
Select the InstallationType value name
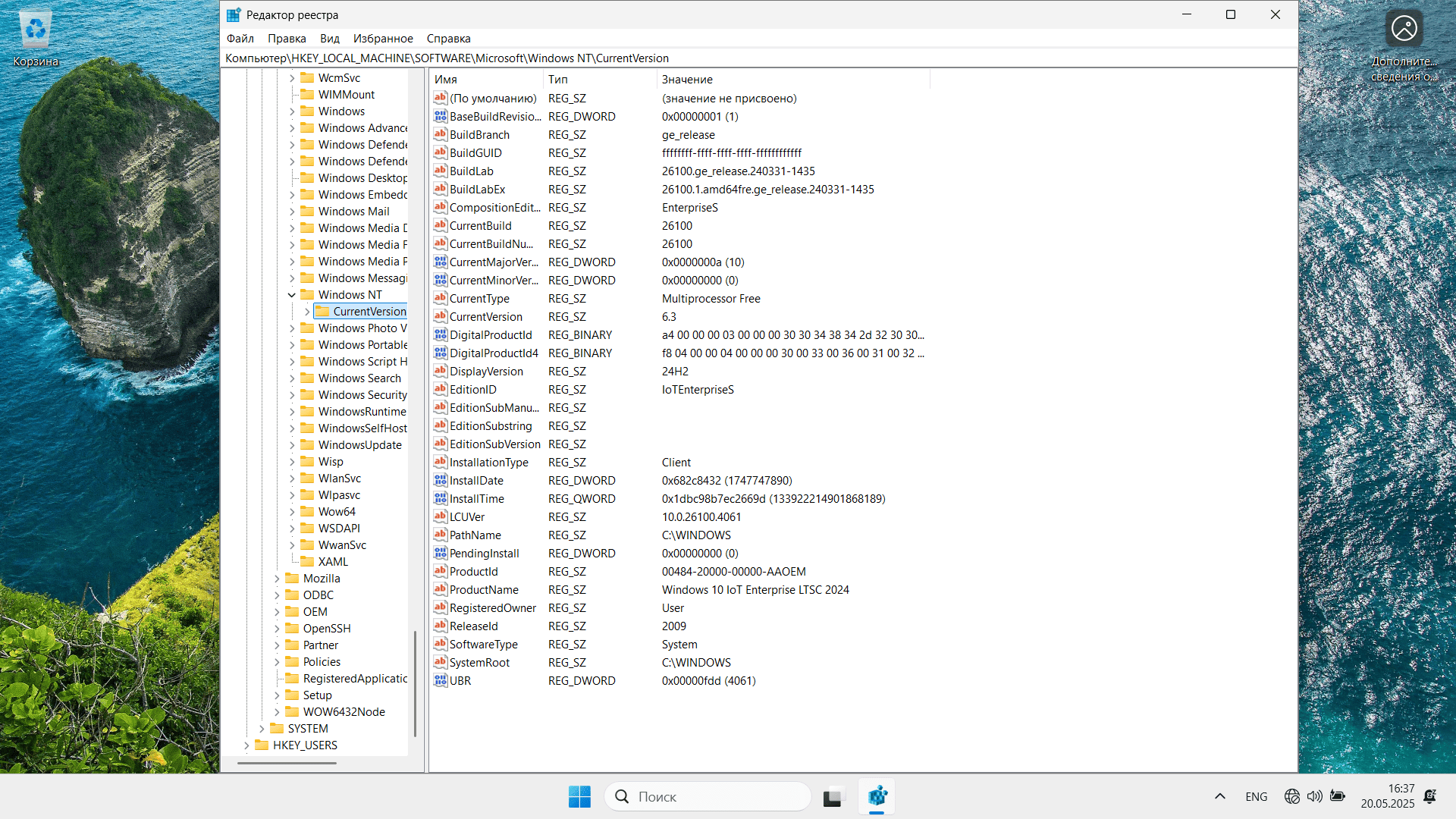click(x=488, y=463)
